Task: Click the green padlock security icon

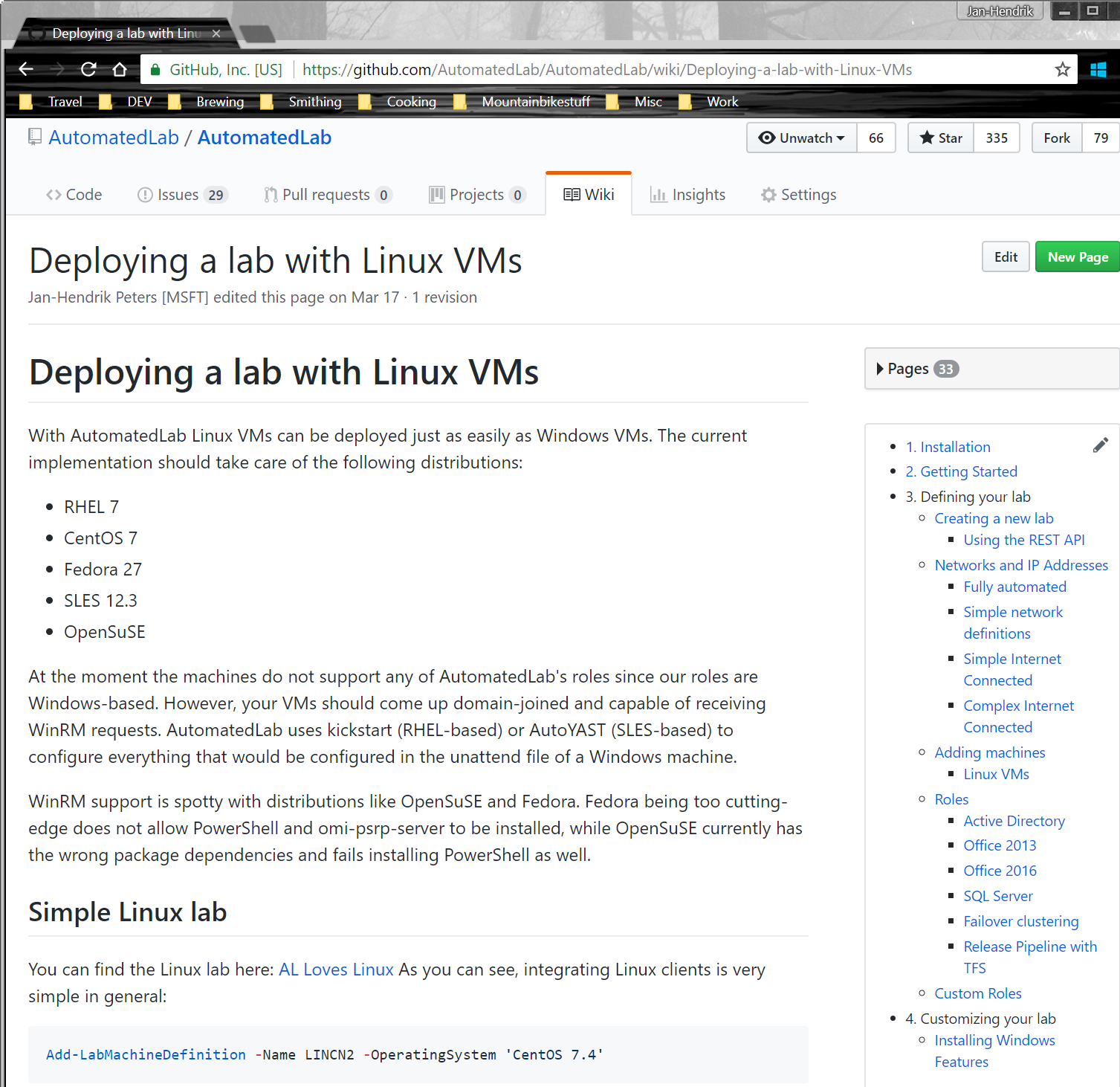Action: click(155, 70)
